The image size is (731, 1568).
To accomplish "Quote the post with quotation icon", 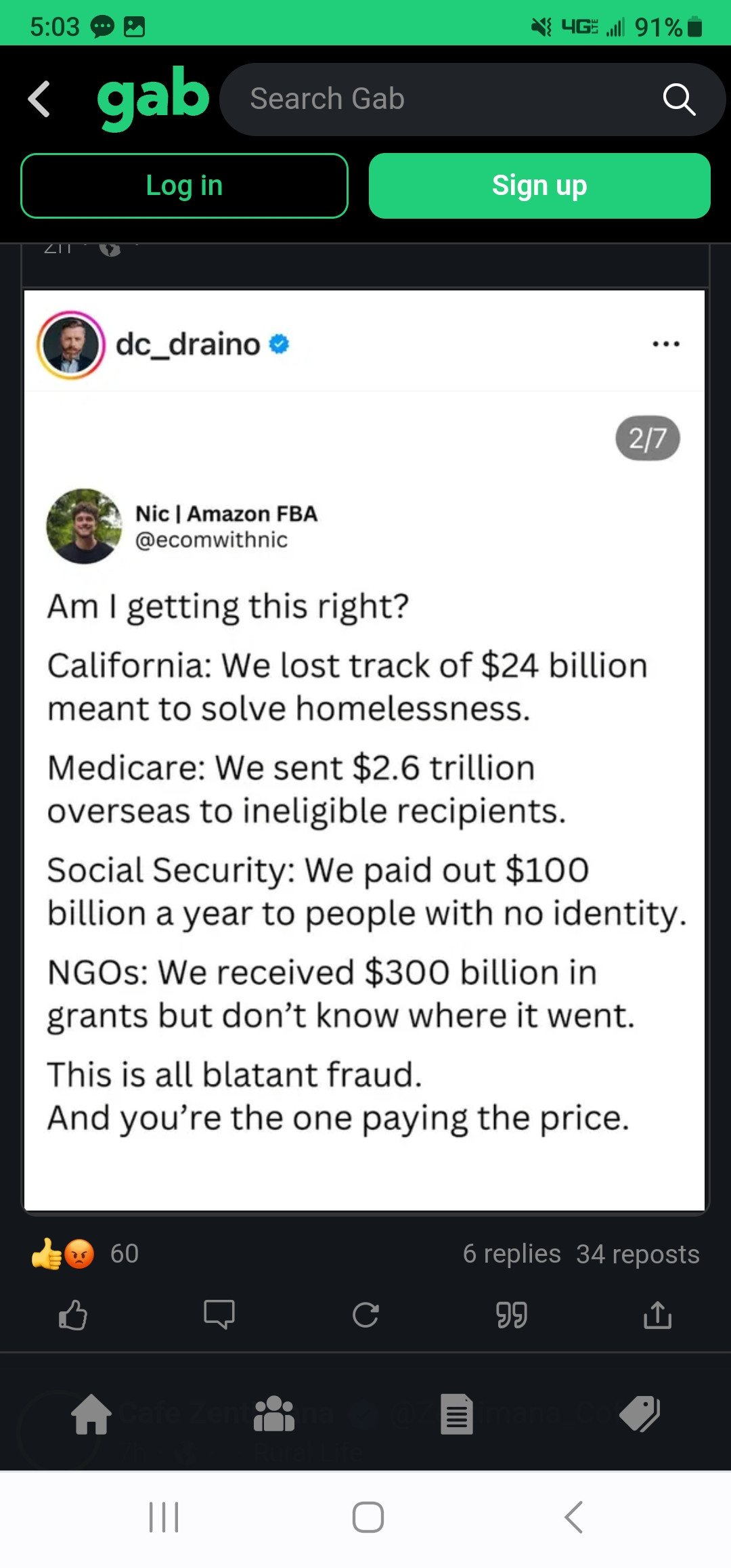I will tap(512, 1315).
